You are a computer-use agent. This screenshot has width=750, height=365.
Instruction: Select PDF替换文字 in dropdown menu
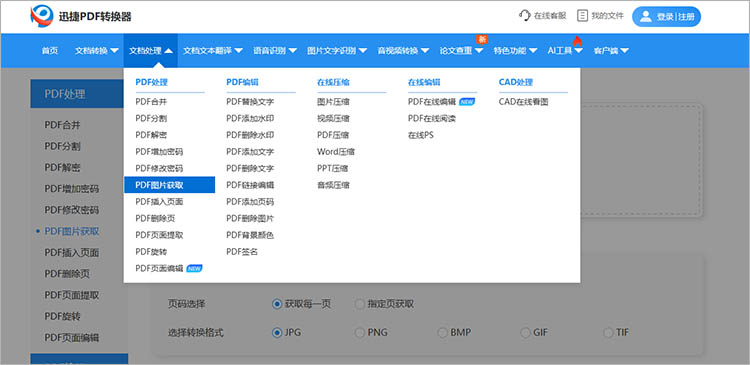tap(250, 101)
